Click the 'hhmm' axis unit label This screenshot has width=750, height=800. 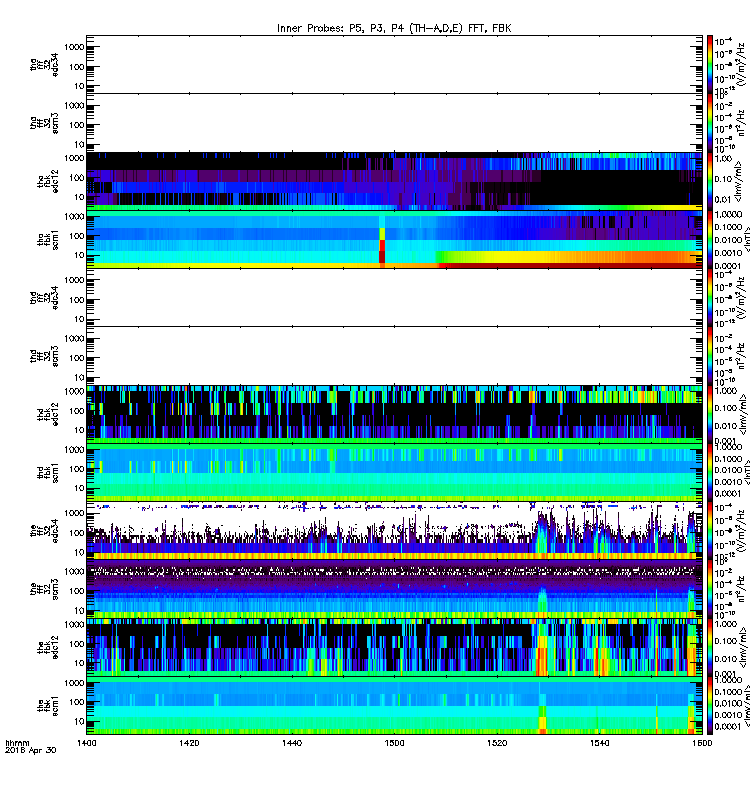[x=17, y=743]
